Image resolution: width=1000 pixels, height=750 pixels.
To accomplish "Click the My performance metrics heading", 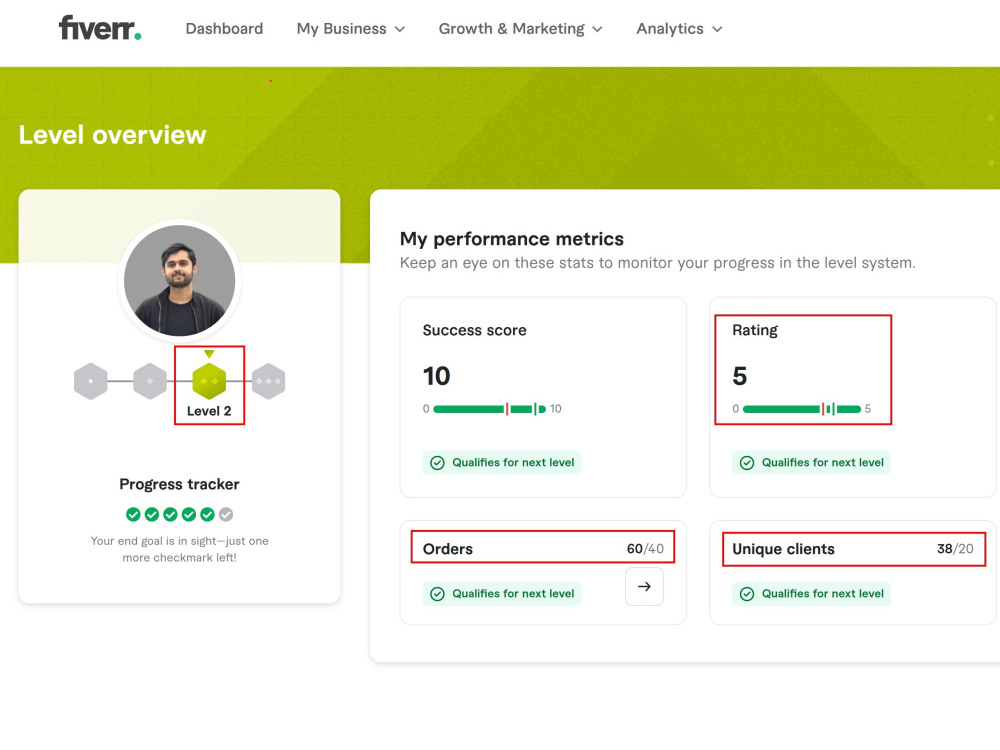I will click(511, 239).
